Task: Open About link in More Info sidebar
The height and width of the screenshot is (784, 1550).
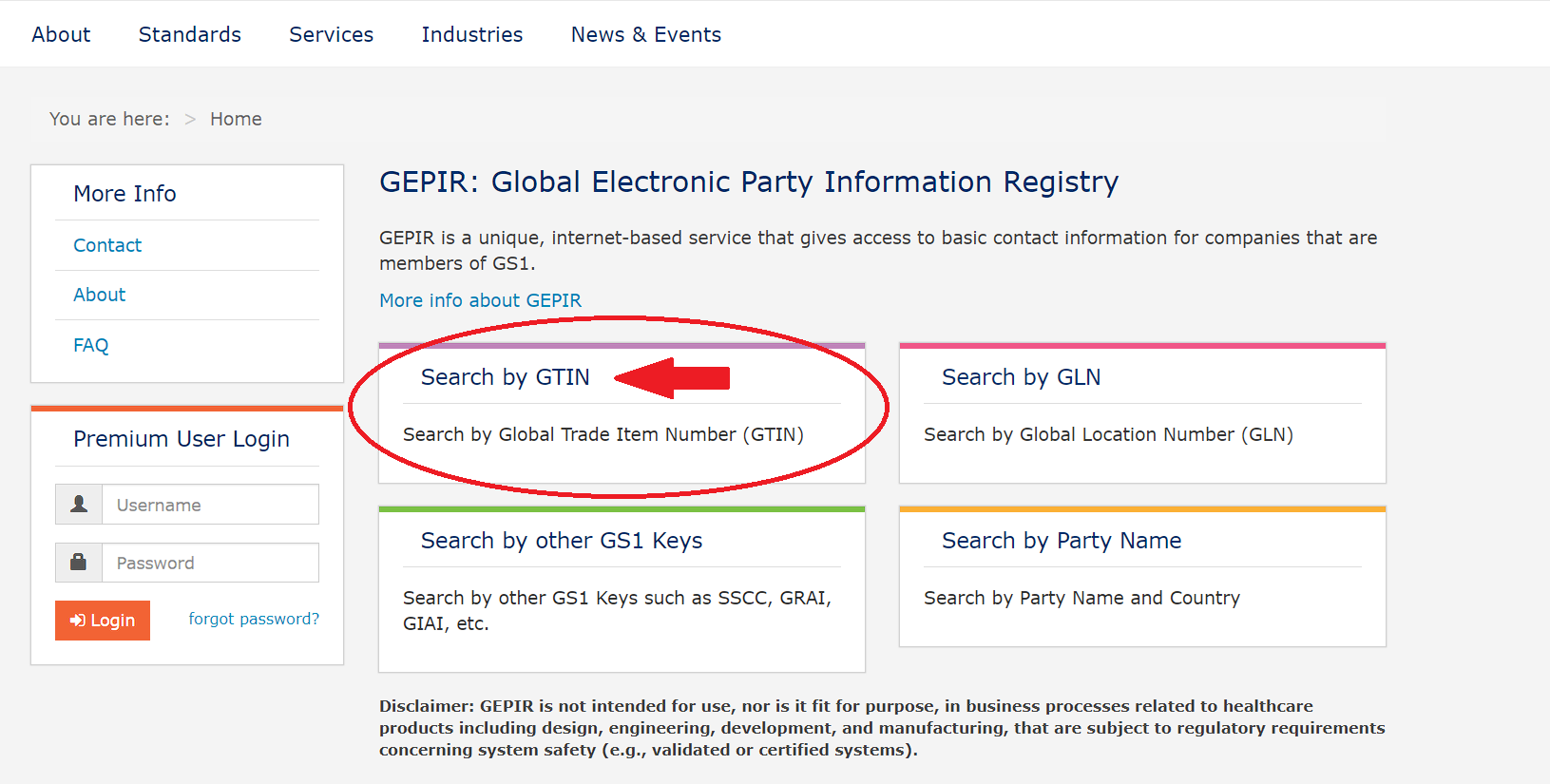Action: [100, 295]
